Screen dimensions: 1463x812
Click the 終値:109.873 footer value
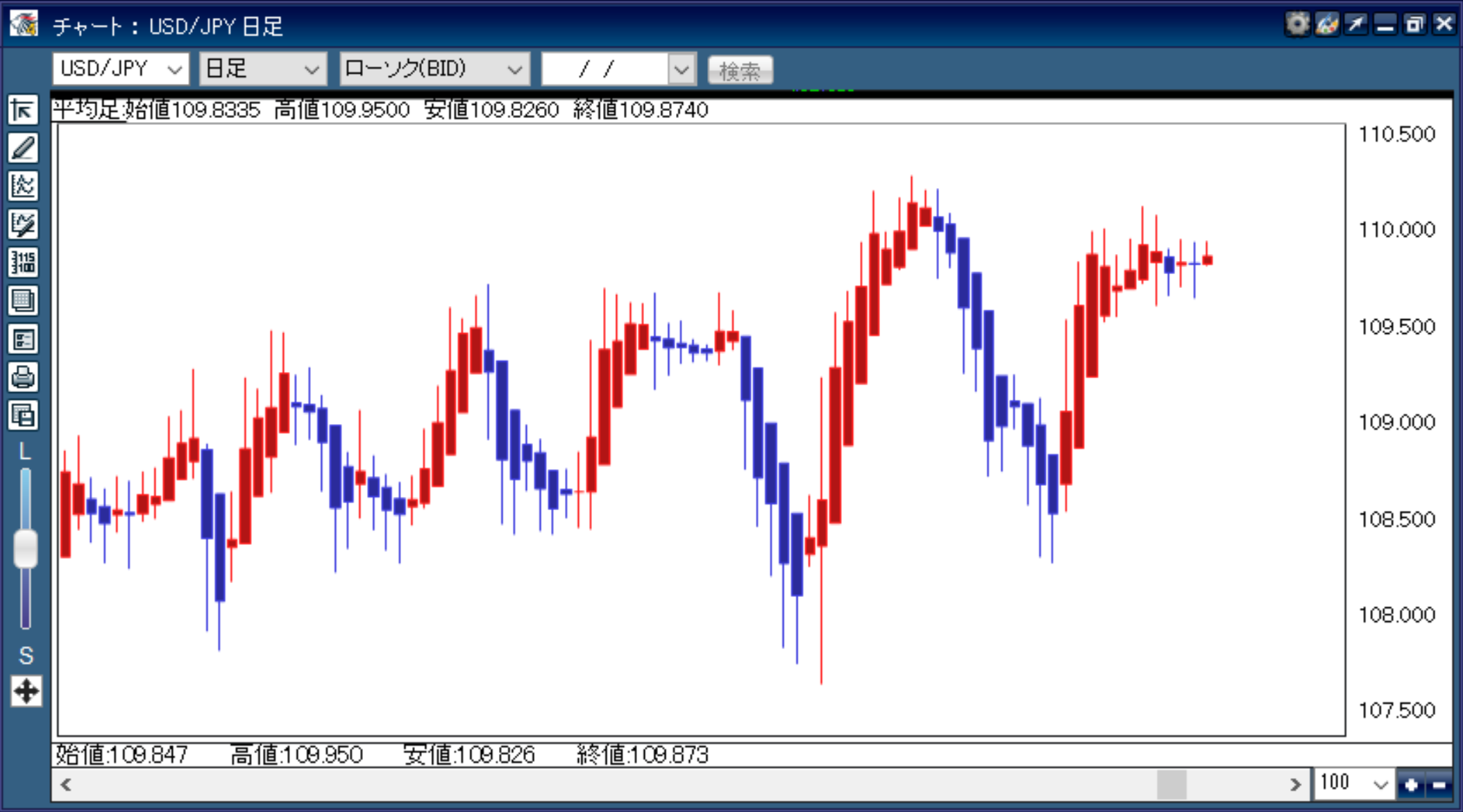coord(643,754)
